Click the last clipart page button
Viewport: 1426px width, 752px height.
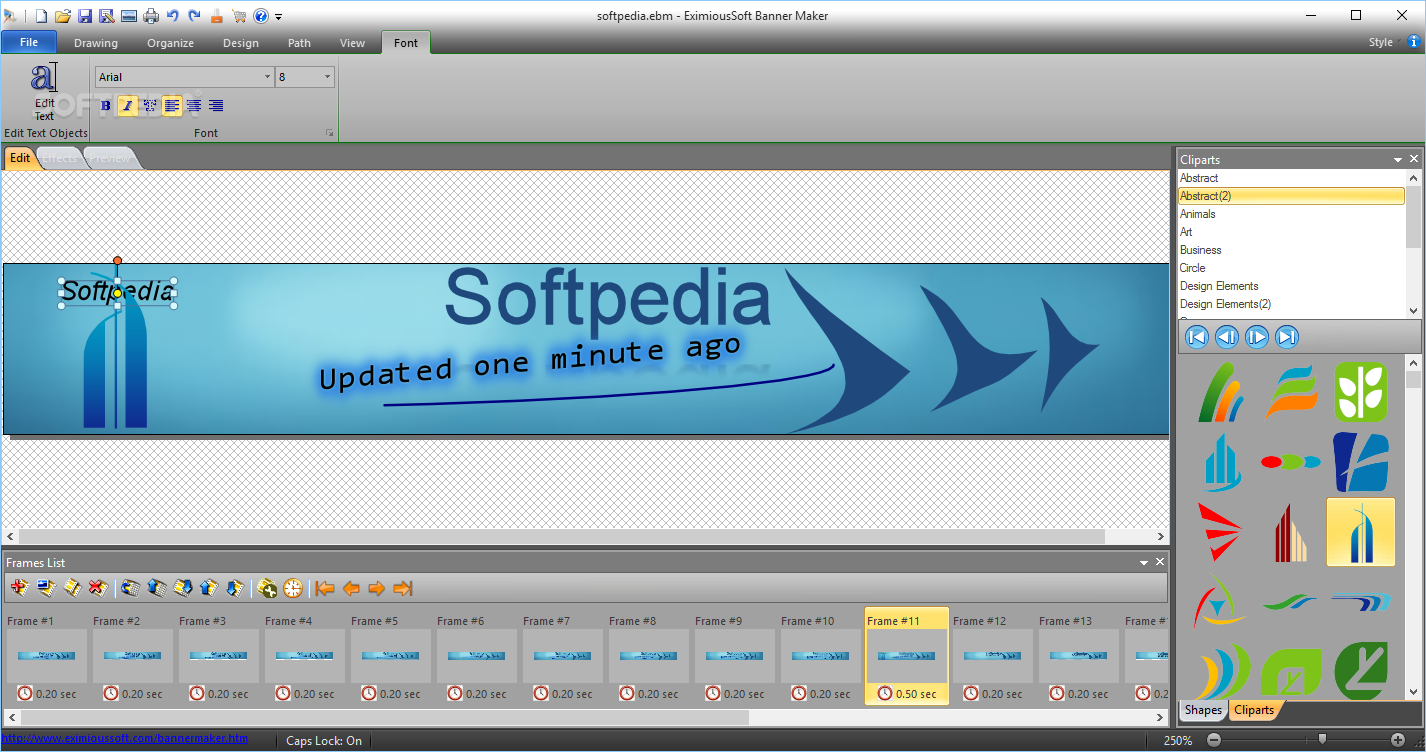1287,337
